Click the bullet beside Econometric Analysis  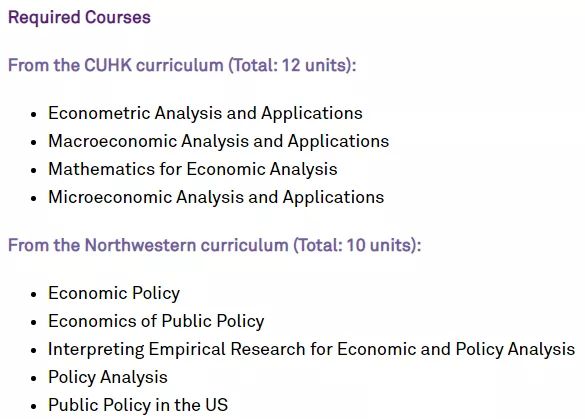pos(34,114)
